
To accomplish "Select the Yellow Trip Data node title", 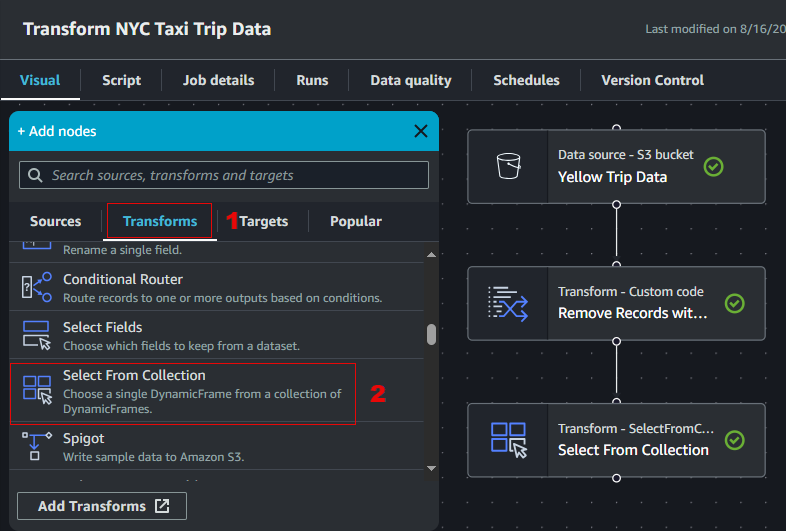I will 613,177.
